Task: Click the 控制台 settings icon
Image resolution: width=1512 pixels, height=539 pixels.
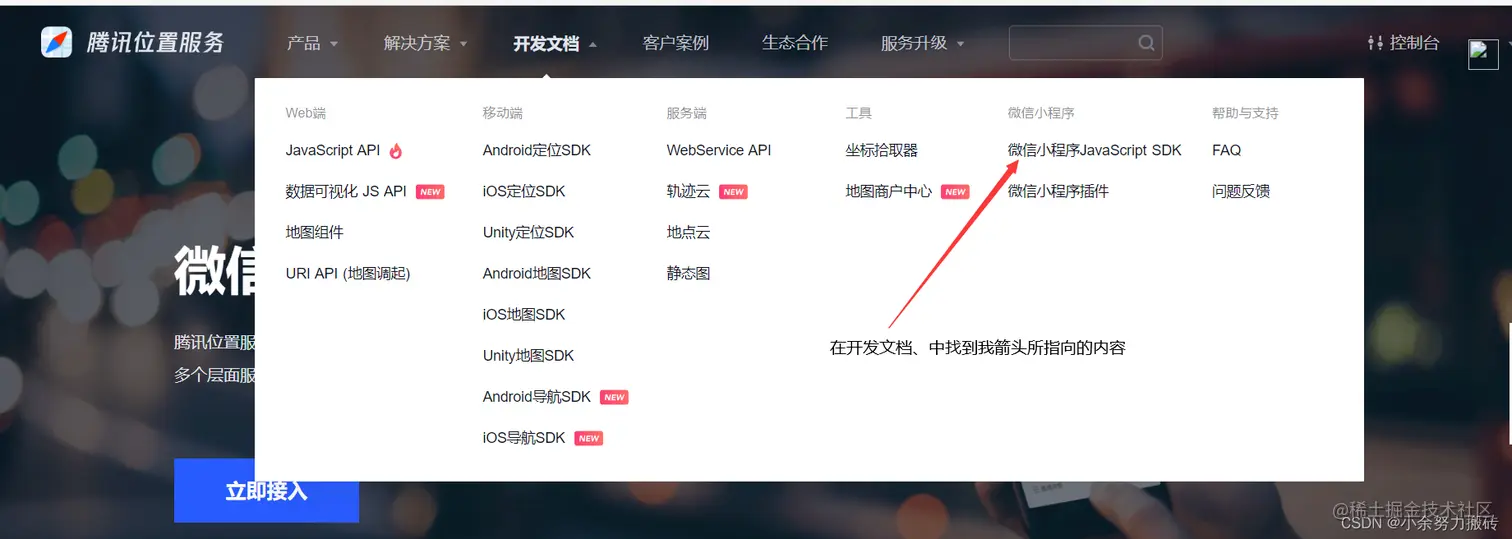Action: click(x=1375, y=43)
